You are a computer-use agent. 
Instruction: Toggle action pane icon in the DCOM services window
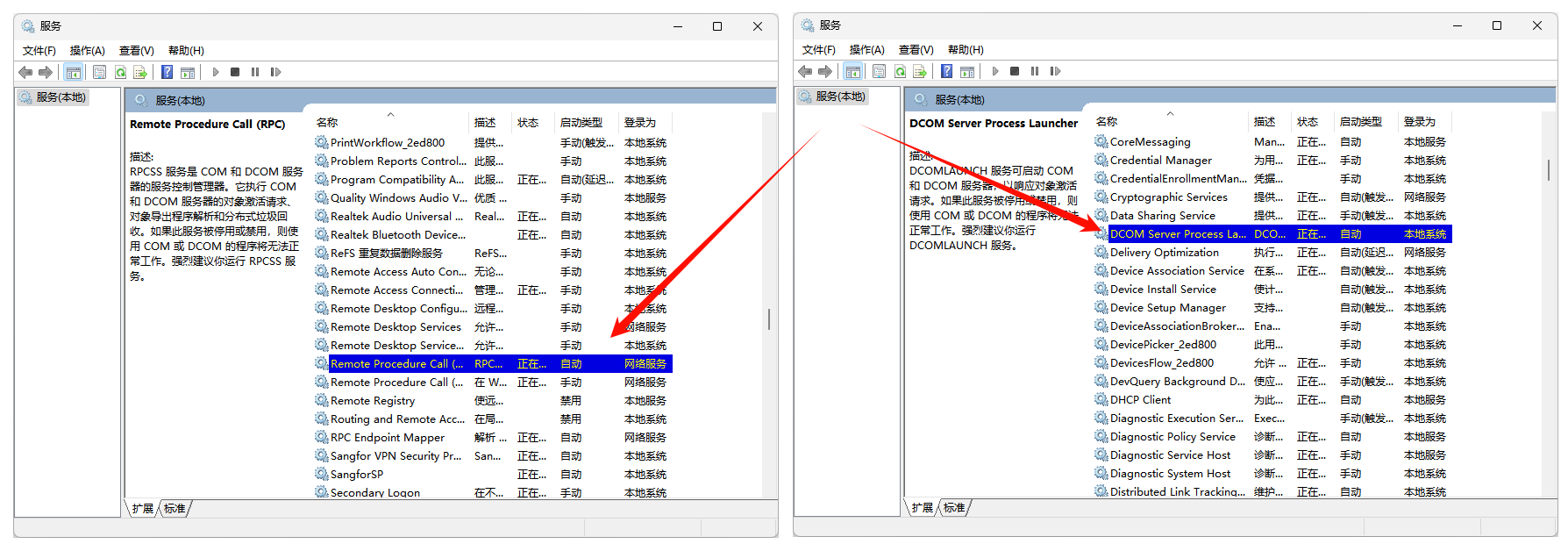click(x=966, y=71)
